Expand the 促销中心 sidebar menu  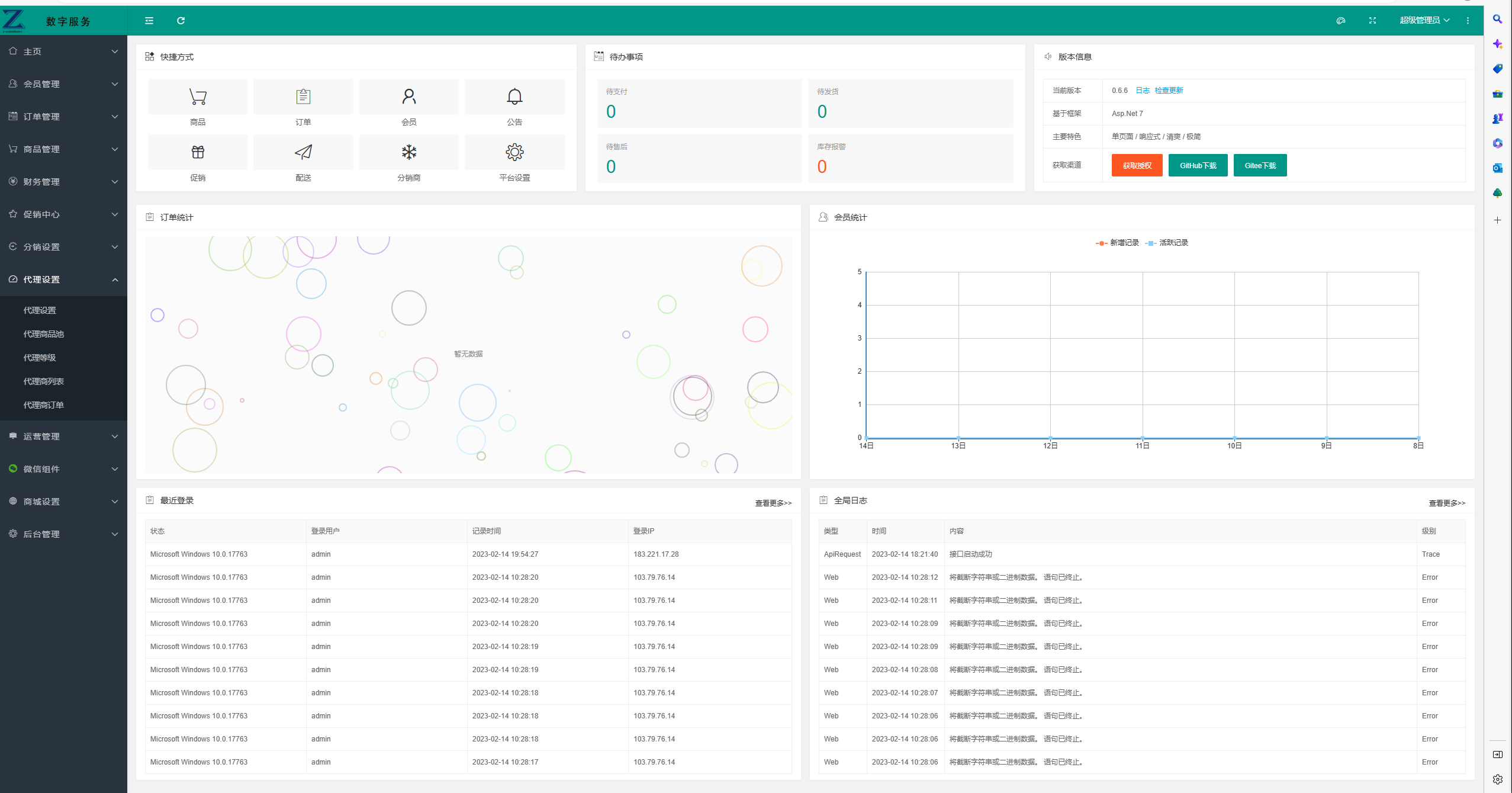pyautogui.click(x=63, y=214)
